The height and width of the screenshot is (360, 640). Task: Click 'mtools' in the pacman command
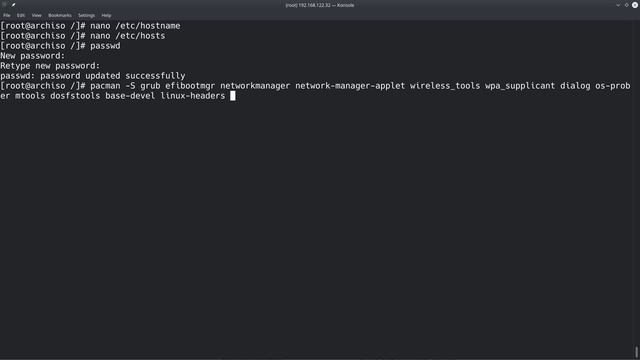point(30,96)
